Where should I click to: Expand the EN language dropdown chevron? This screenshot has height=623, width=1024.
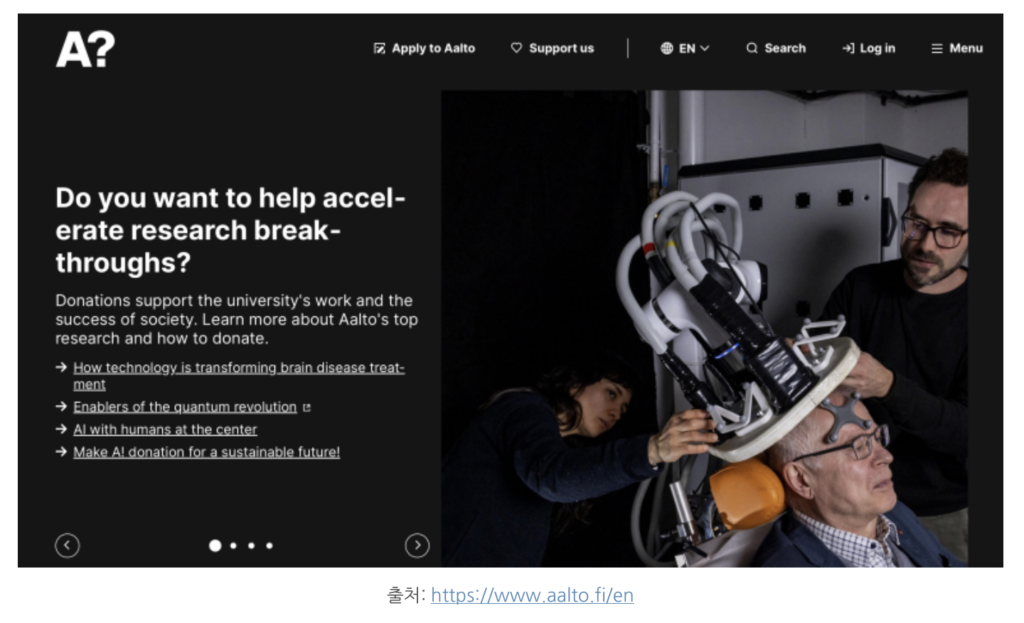click(x=705, y=48)
